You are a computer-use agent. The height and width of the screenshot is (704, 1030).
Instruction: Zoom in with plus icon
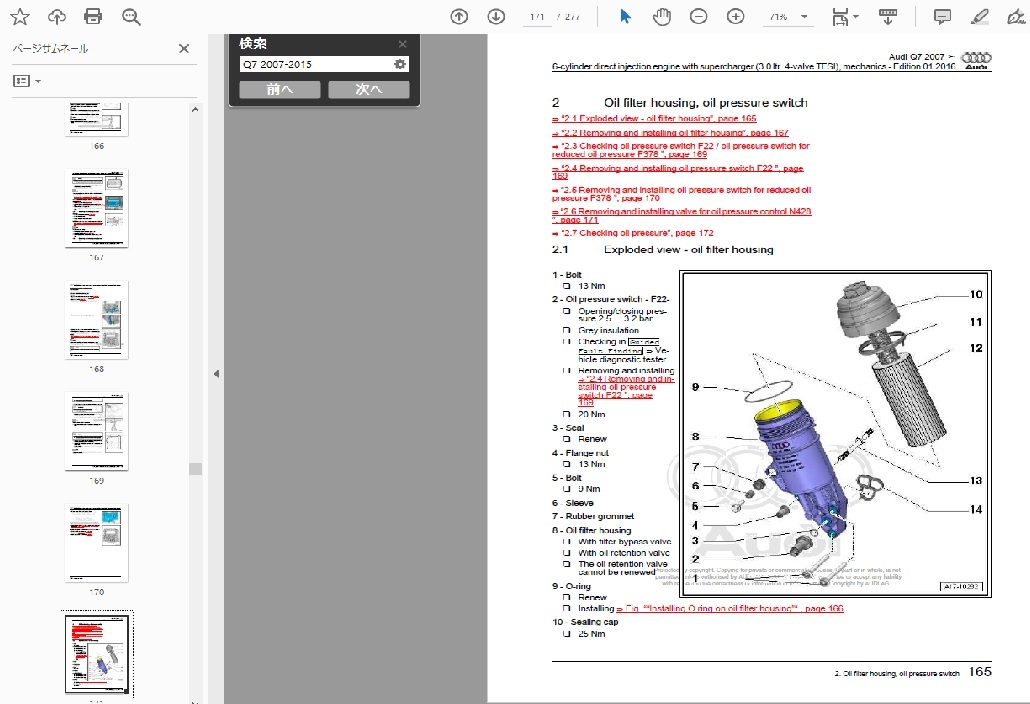735,17
